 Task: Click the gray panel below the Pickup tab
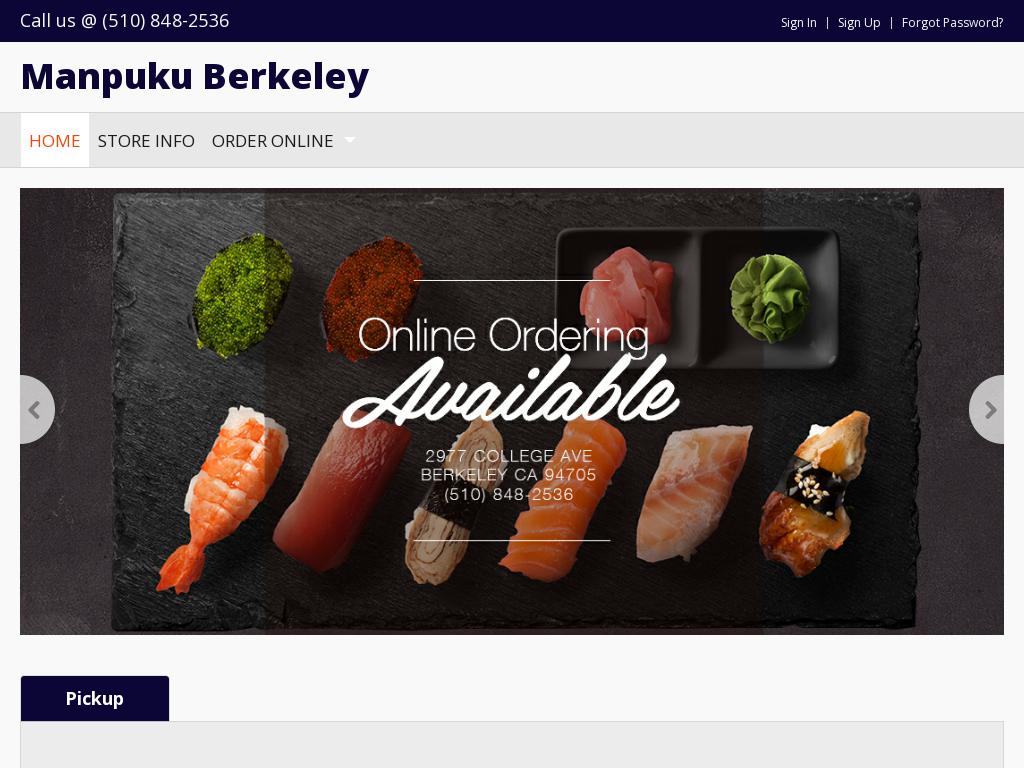click(512, 744)
